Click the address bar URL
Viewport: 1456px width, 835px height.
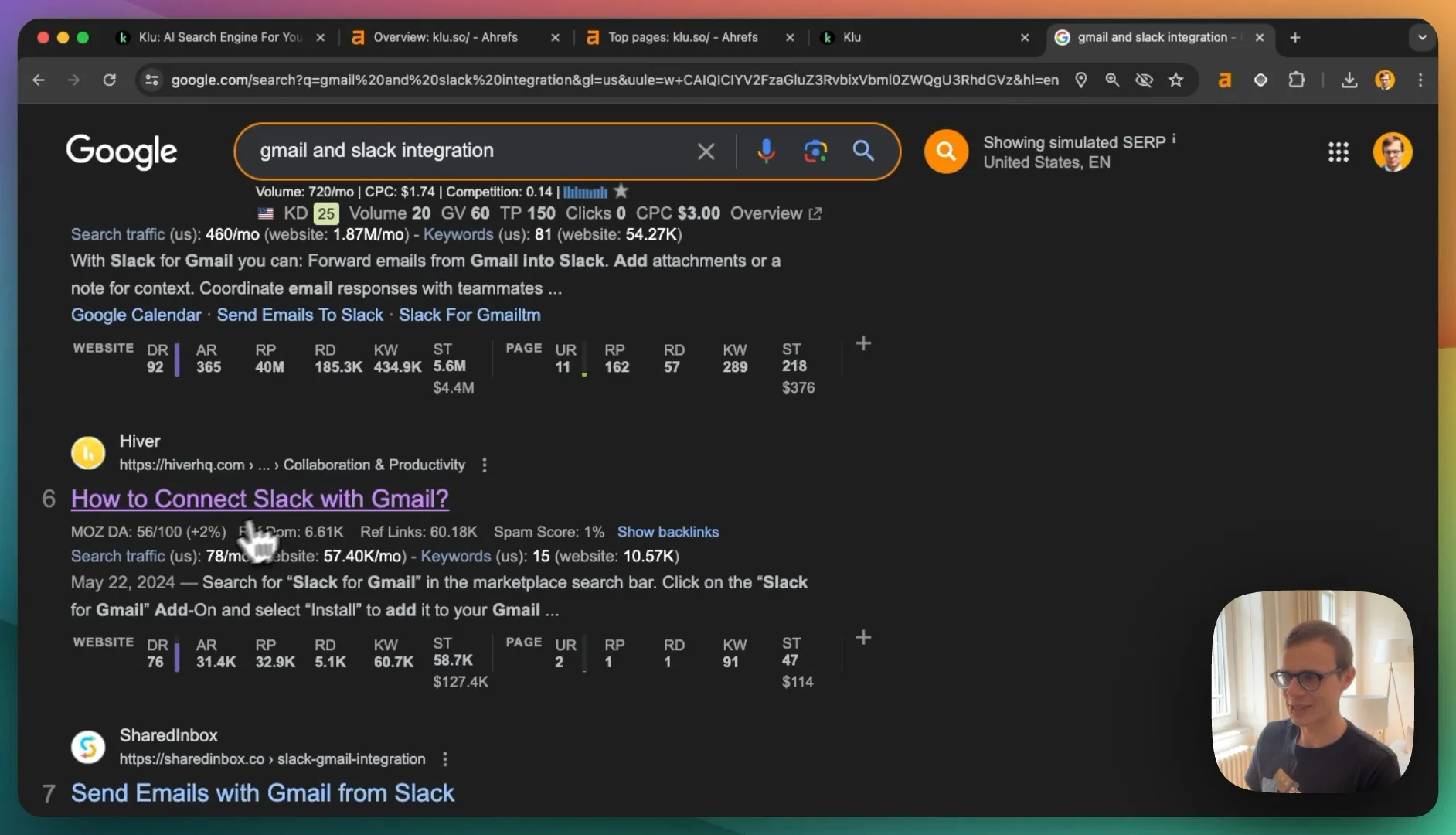[614, 80]
